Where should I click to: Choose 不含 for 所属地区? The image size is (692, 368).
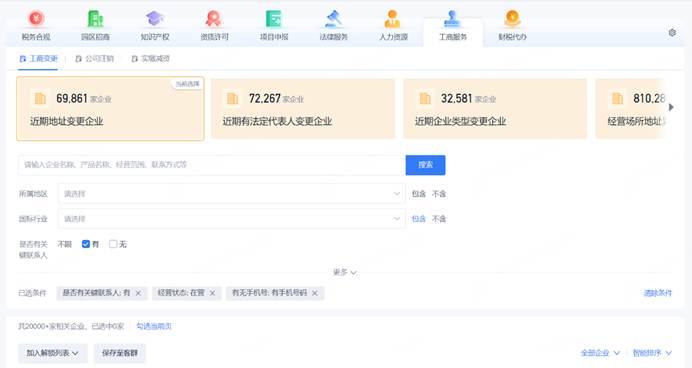coord(439,194)
